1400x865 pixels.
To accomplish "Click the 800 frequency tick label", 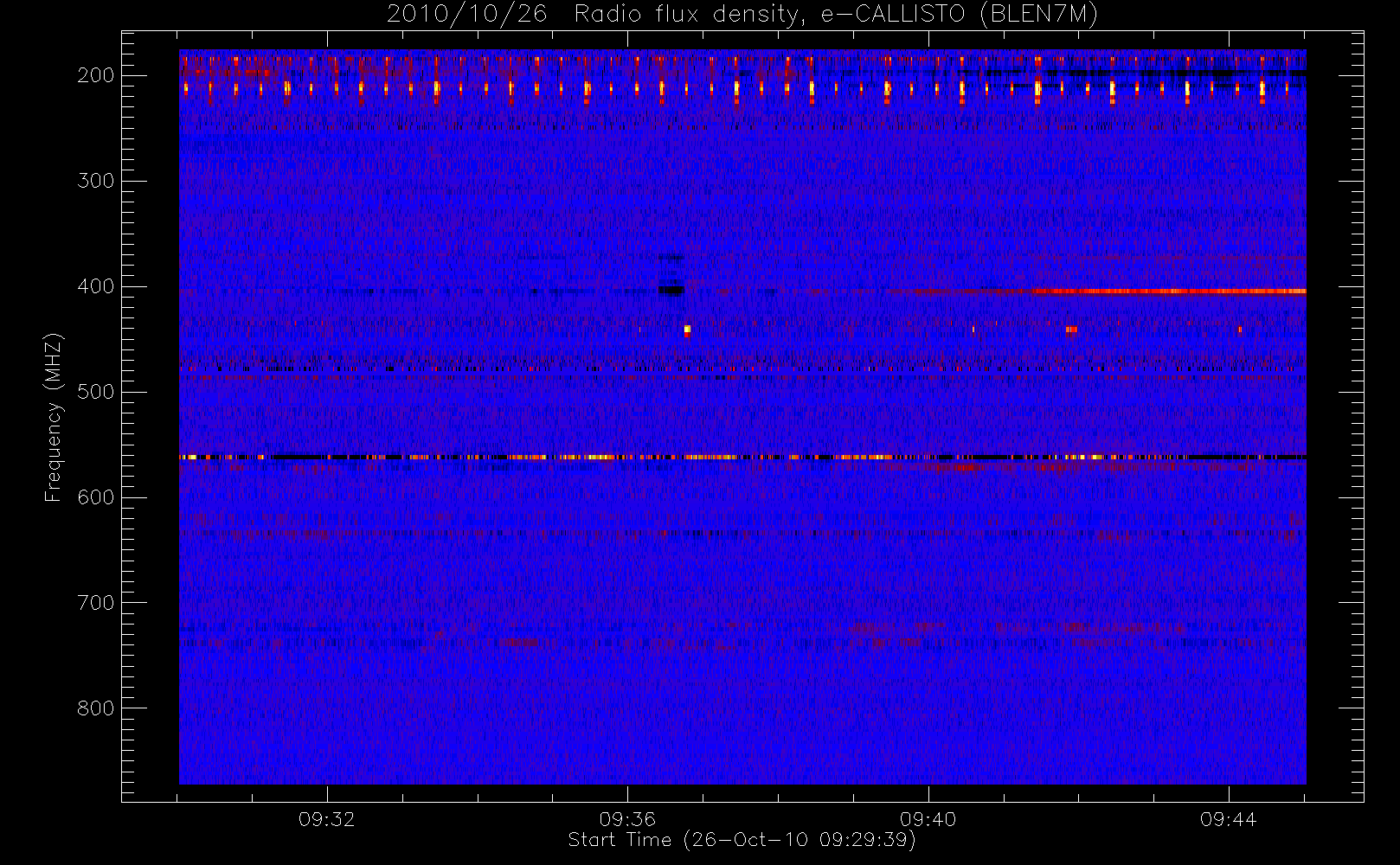I will pos(96,708).
